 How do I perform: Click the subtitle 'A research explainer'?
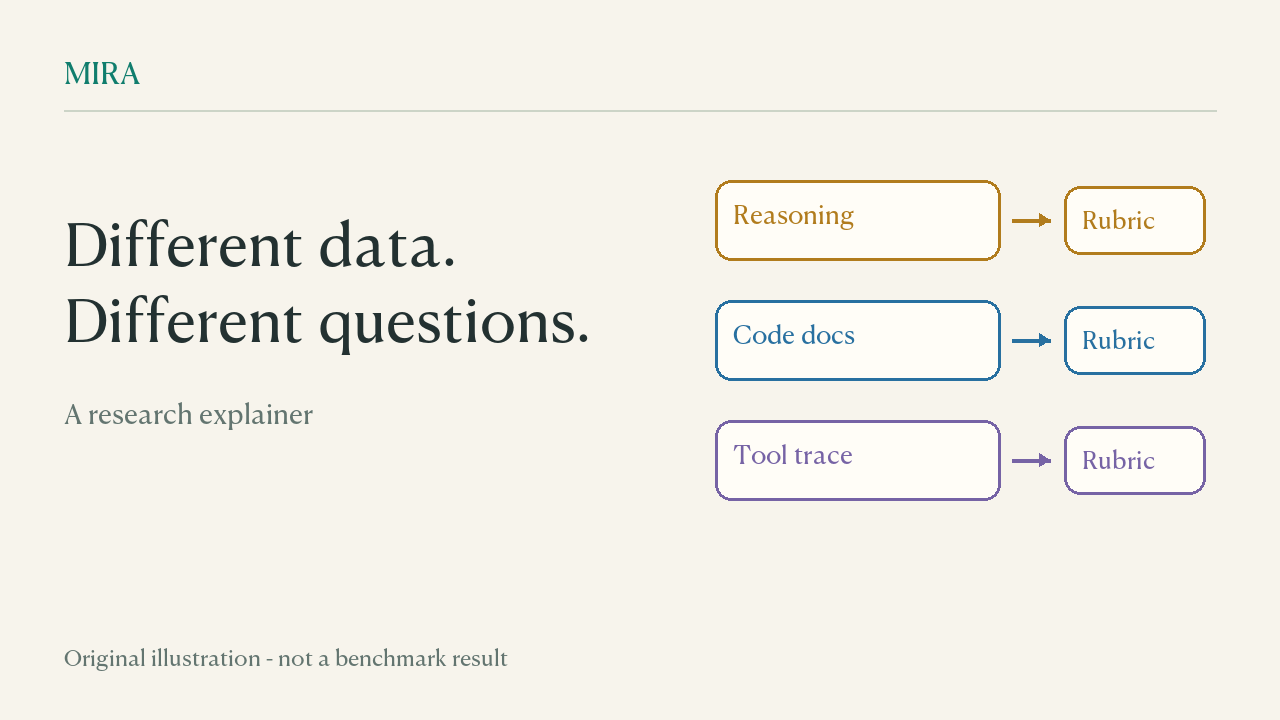(x=188, y=415)
